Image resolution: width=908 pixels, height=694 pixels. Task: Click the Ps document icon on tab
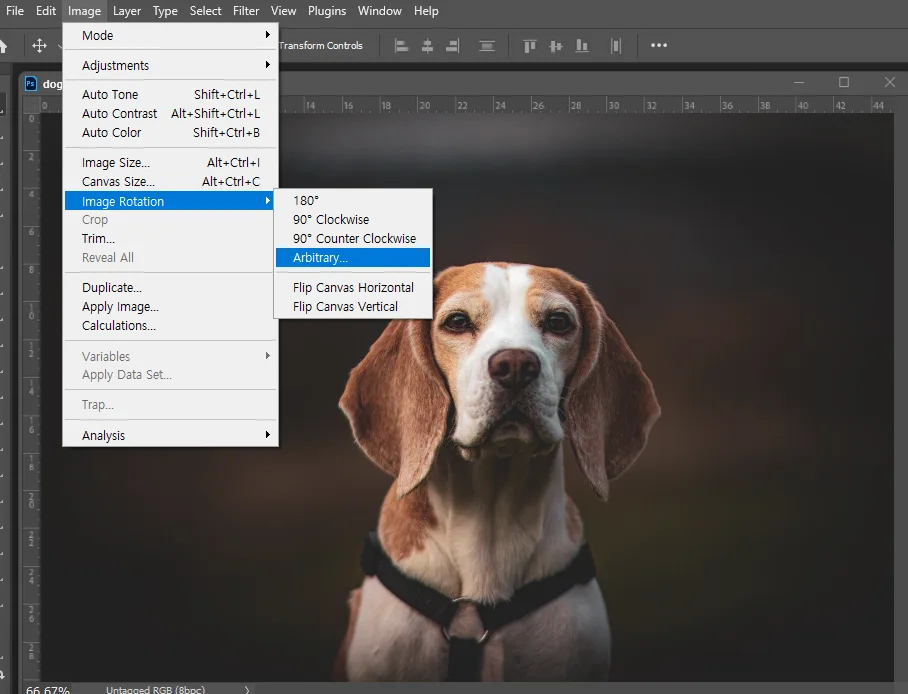pyautogui.click(x=31, y=84)
